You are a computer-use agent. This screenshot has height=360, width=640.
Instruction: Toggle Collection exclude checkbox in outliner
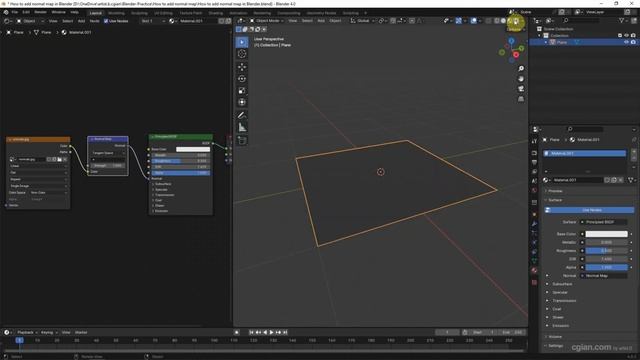(x=620, y=36)
